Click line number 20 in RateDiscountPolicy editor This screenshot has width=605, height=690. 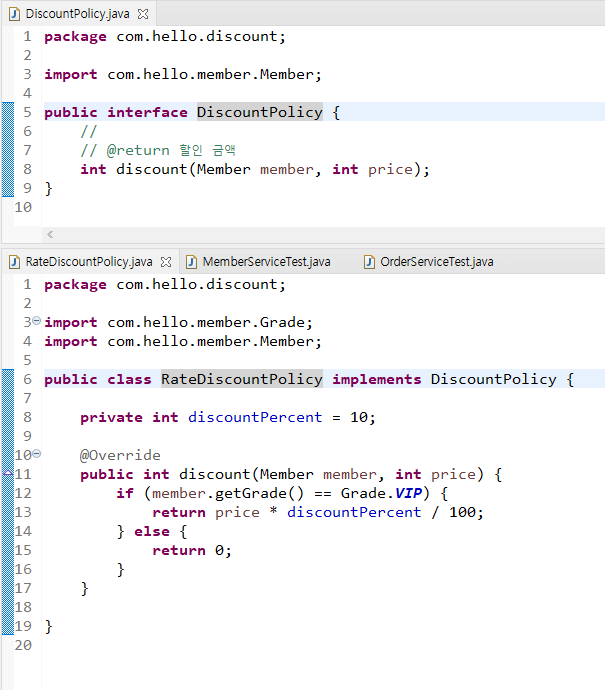tap(23, 645)
